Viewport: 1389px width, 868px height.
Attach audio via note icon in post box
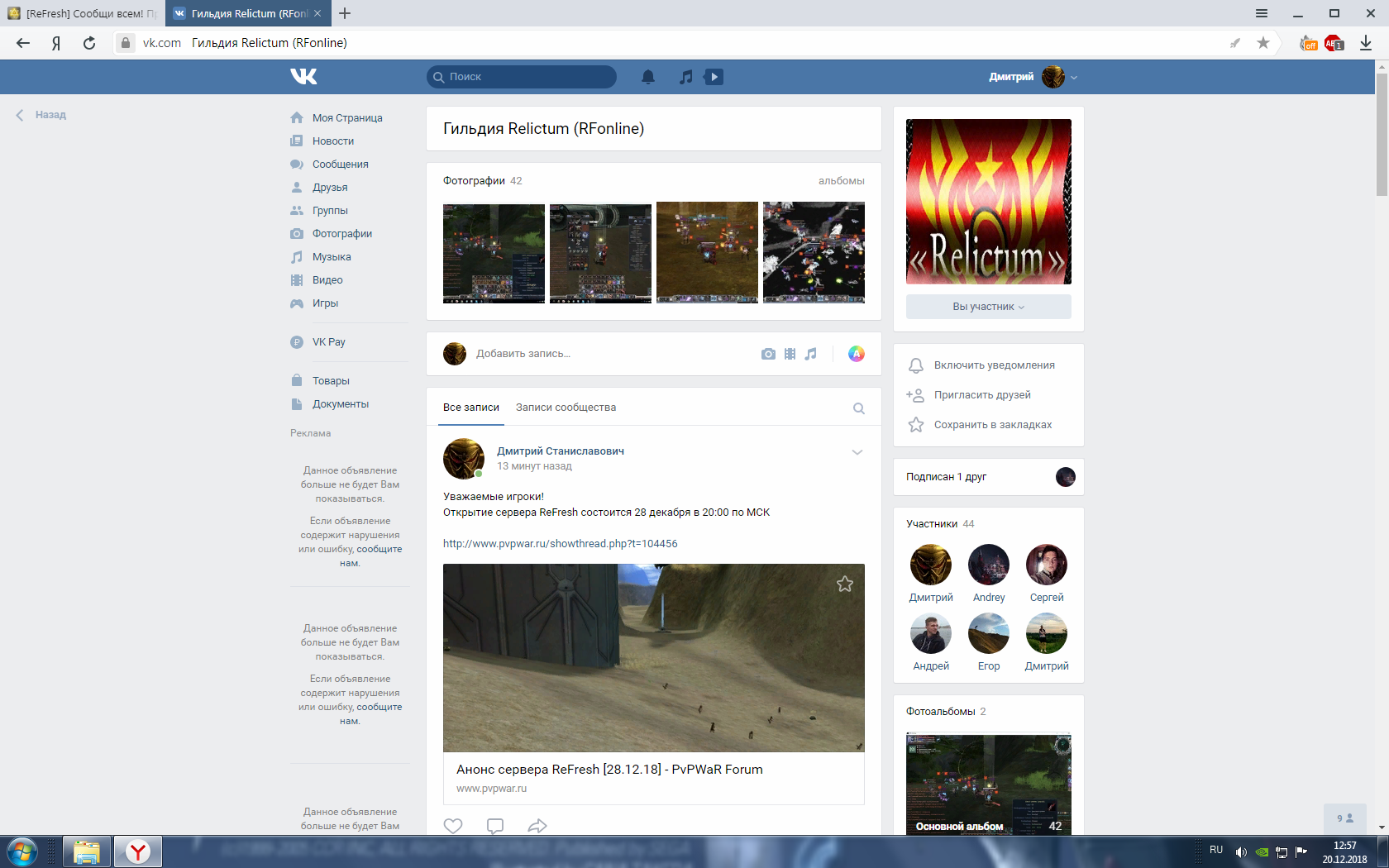tap(811, 354)
